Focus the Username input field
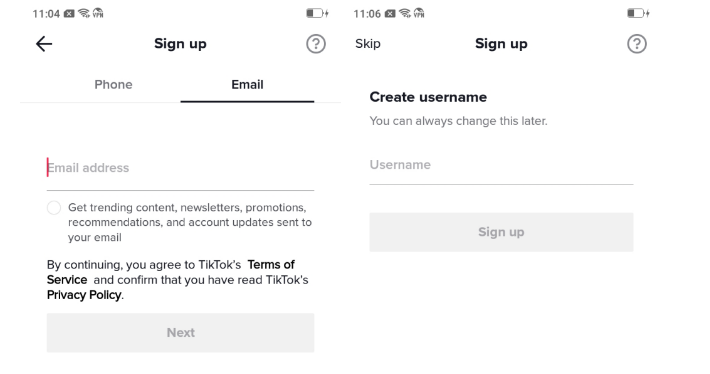 tap(501, 165)
